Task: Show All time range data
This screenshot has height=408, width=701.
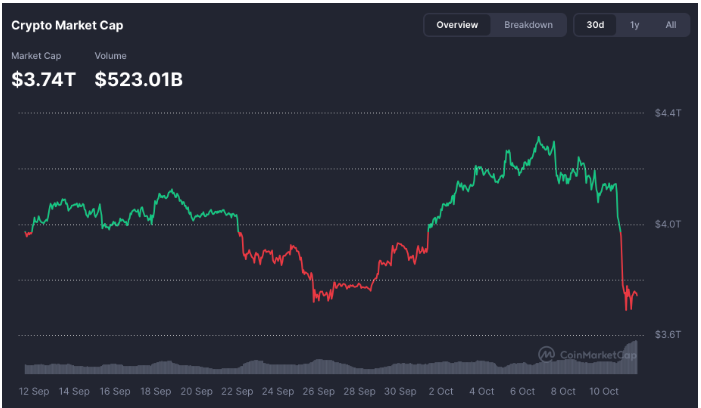Action: (671, 25)
